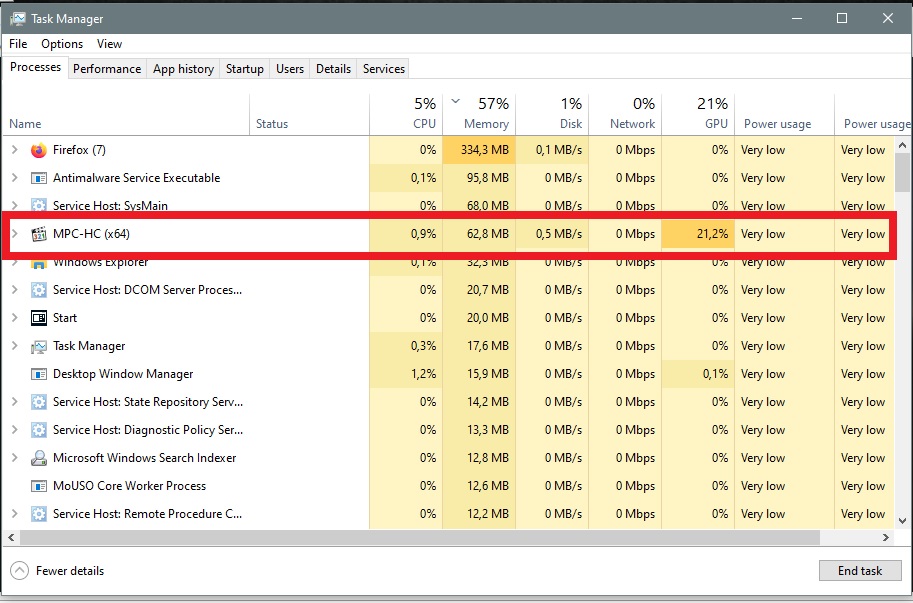This screenshot has width=913, height=603.
Task: Click the MPC-HC (x64) player icon
Action: [x=38, y=234]
